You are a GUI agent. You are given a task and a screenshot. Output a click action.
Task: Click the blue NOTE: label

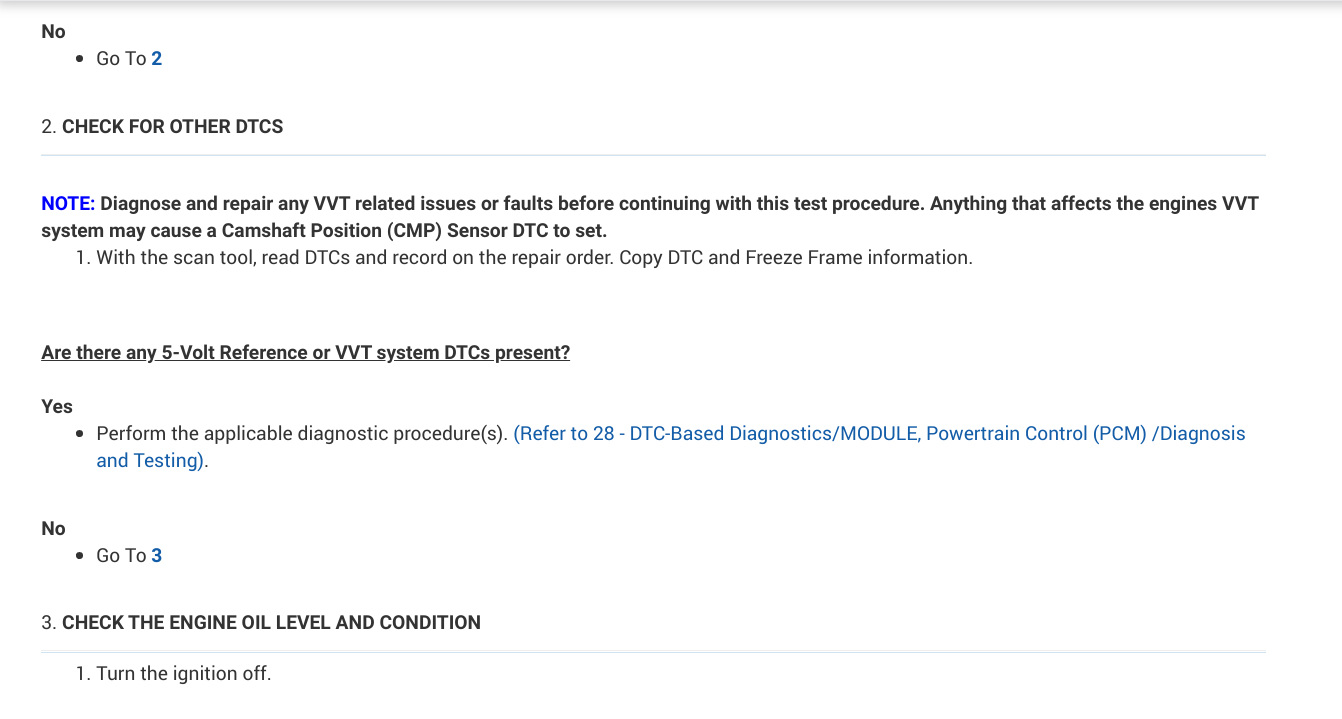point(68,204)
